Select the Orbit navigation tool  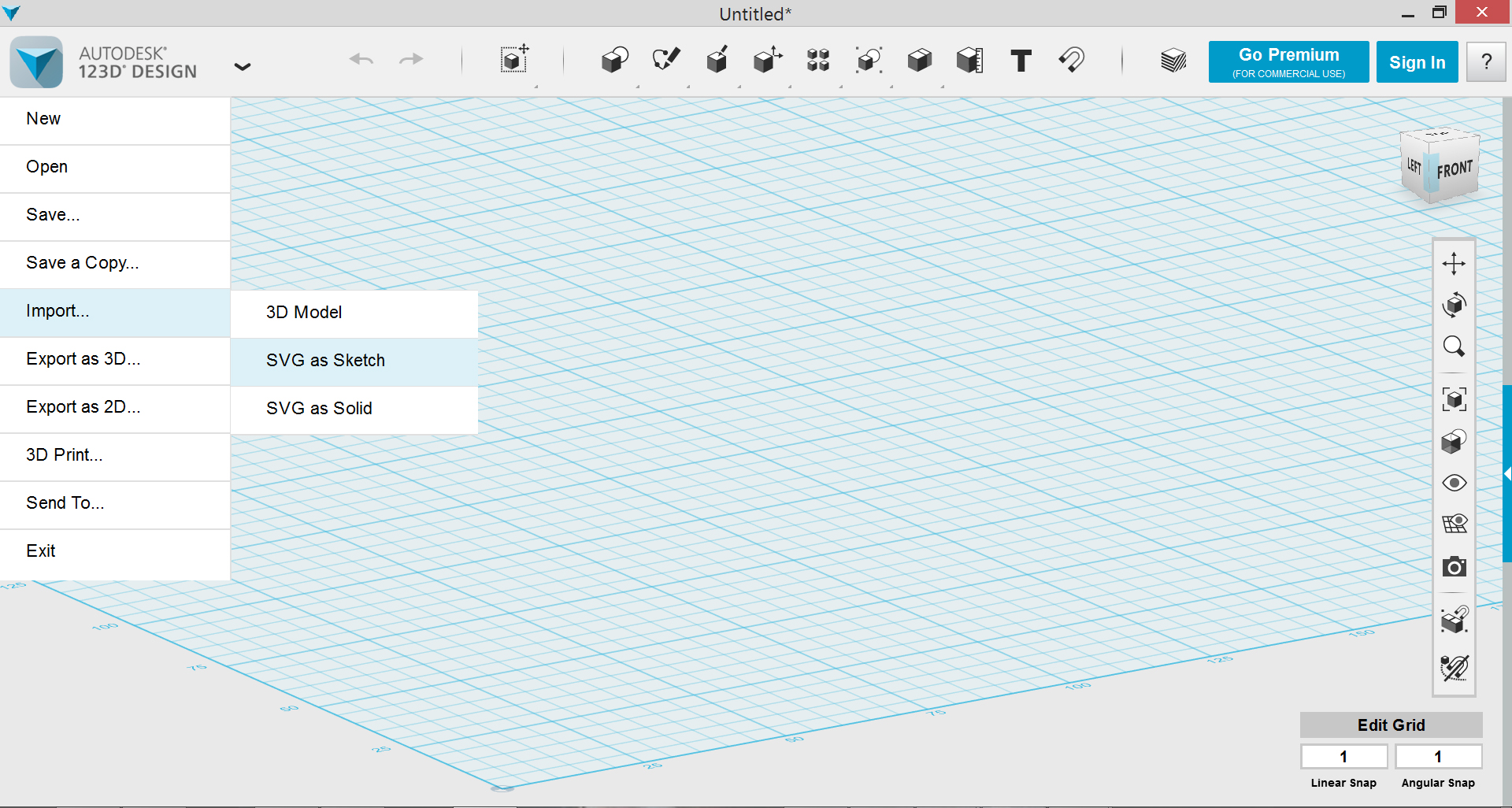(1454, 305)
